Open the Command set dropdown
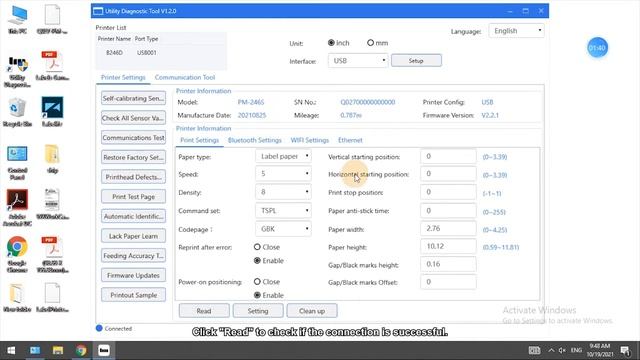 pos(283,211)
